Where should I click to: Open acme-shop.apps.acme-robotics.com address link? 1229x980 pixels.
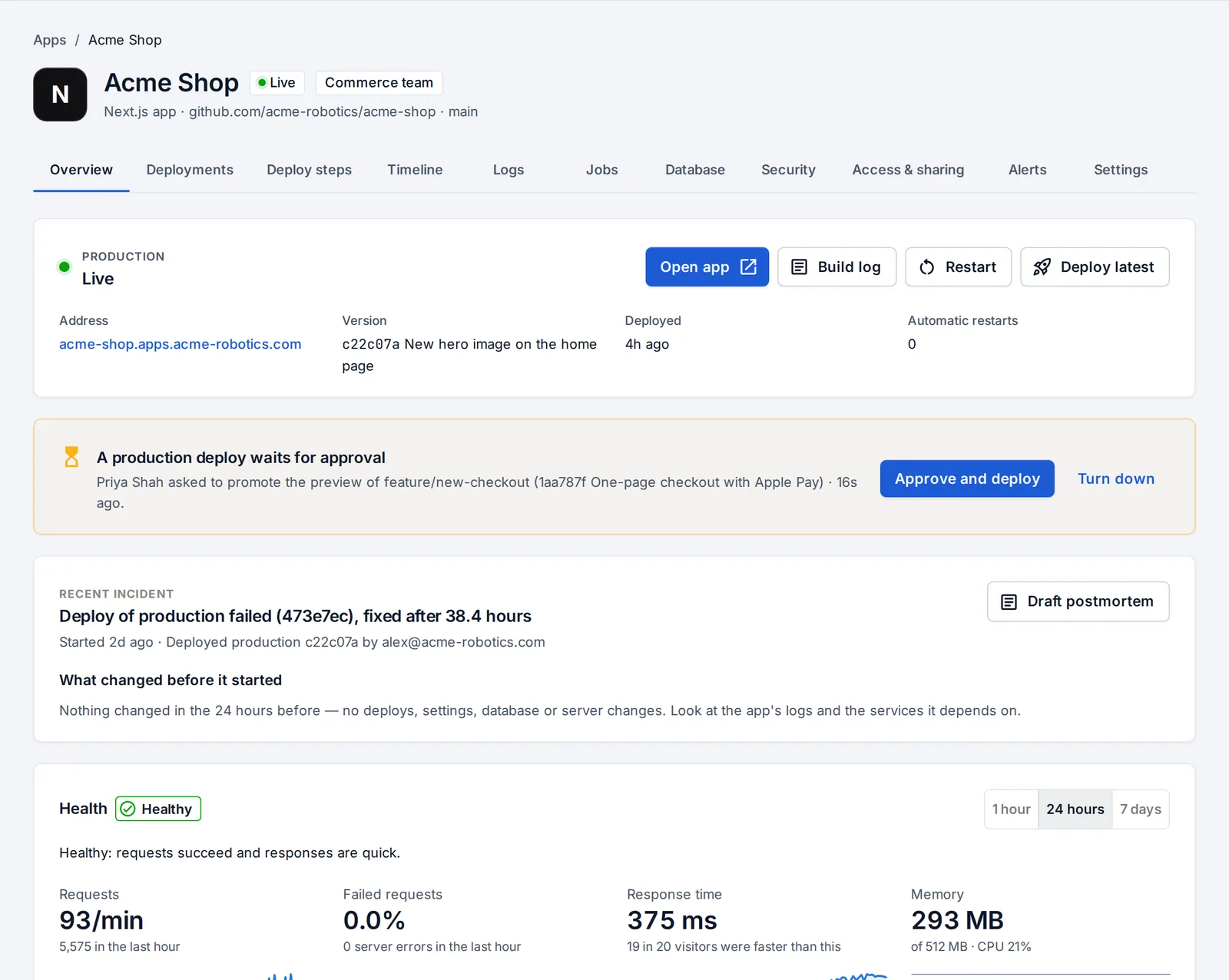tap(181, 344)
